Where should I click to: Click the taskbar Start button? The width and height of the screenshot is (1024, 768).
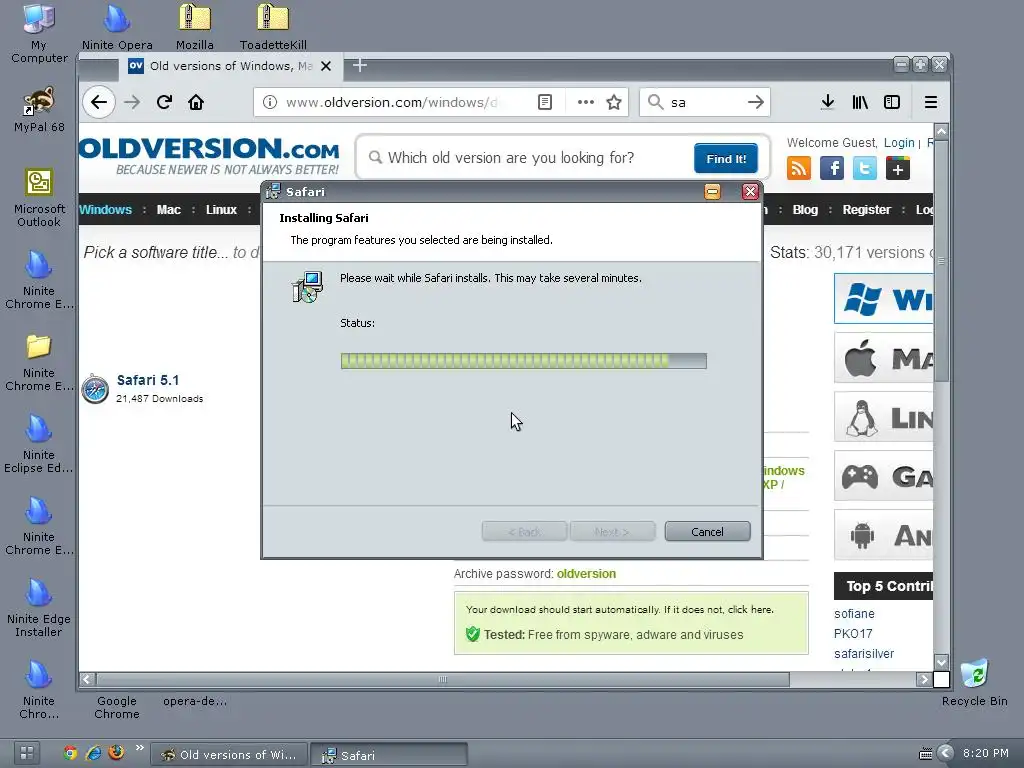click(26, 753)
